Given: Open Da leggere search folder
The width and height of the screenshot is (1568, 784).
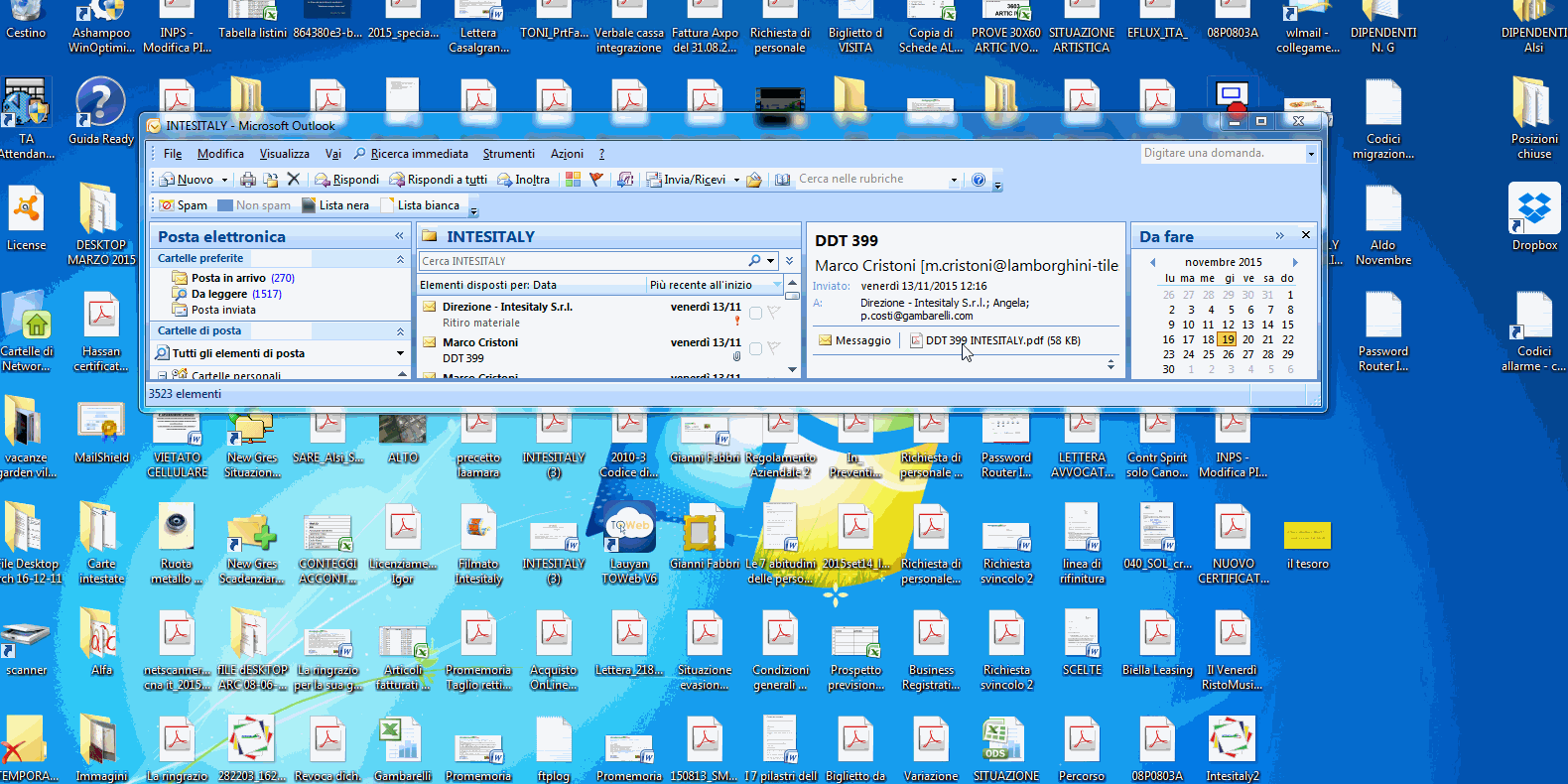Looking at the screenshot, I should (x=226, y=294).
